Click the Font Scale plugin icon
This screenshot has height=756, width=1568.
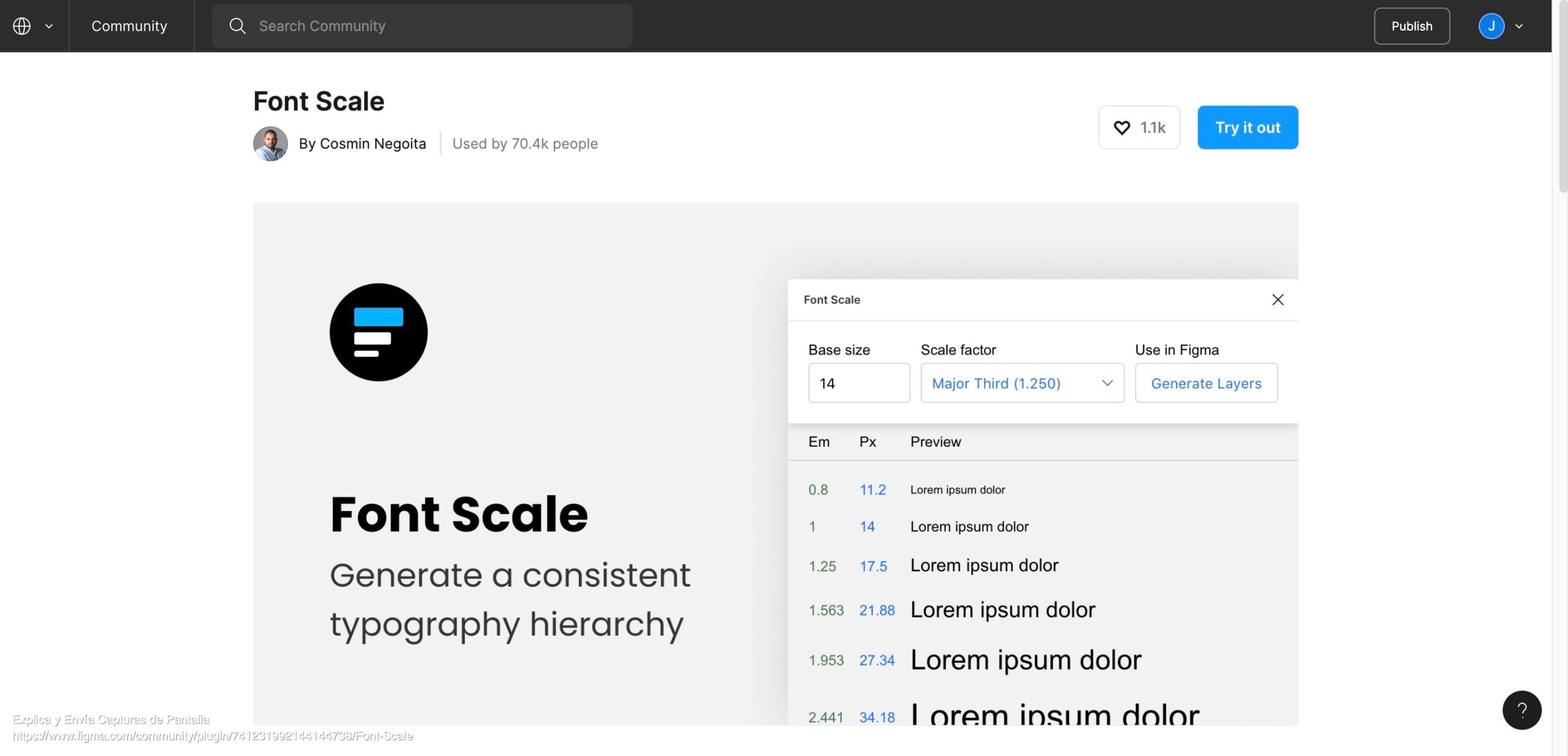coord(379,332)
